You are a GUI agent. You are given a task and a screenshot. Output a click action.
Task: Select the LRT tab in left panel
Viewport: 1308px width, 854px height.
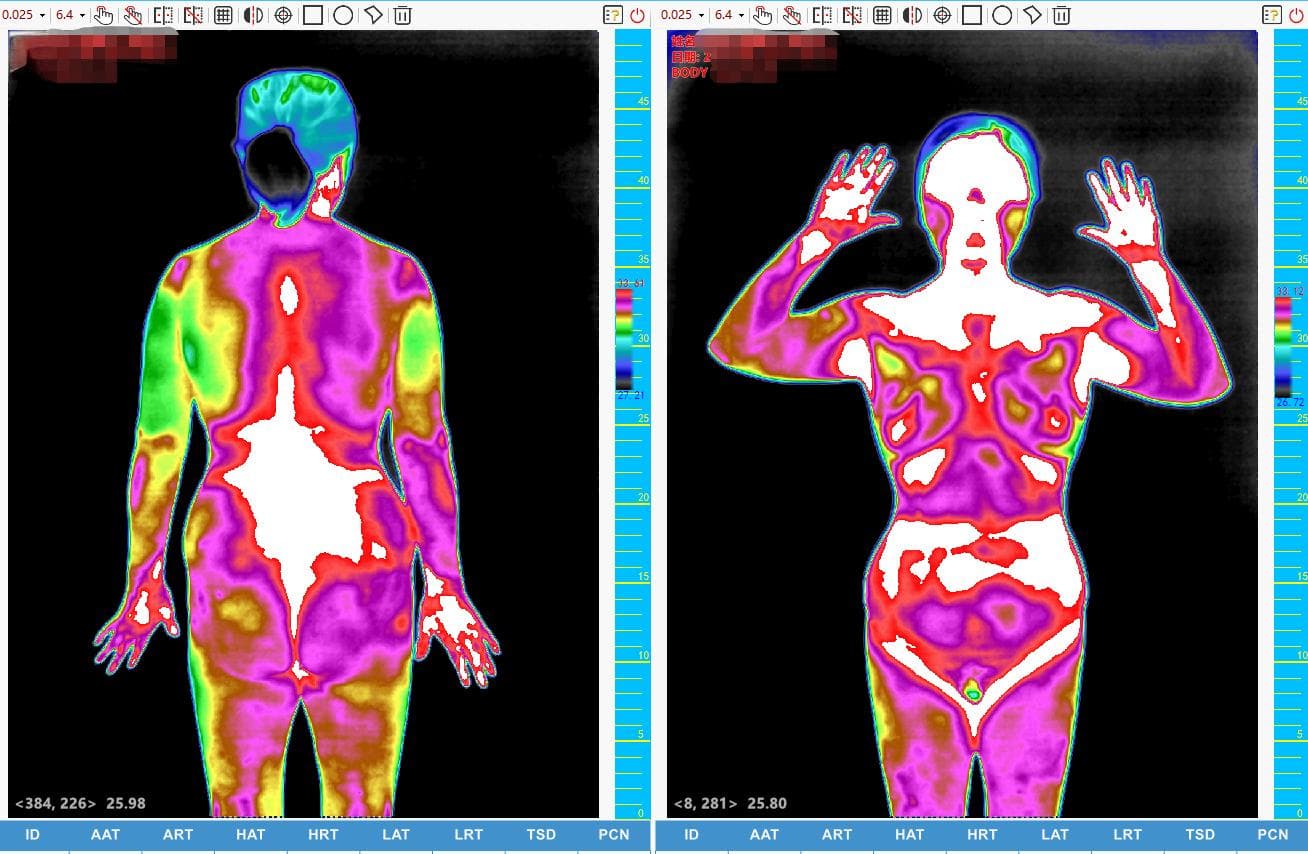pyautogui.click(x=468, y=835)
